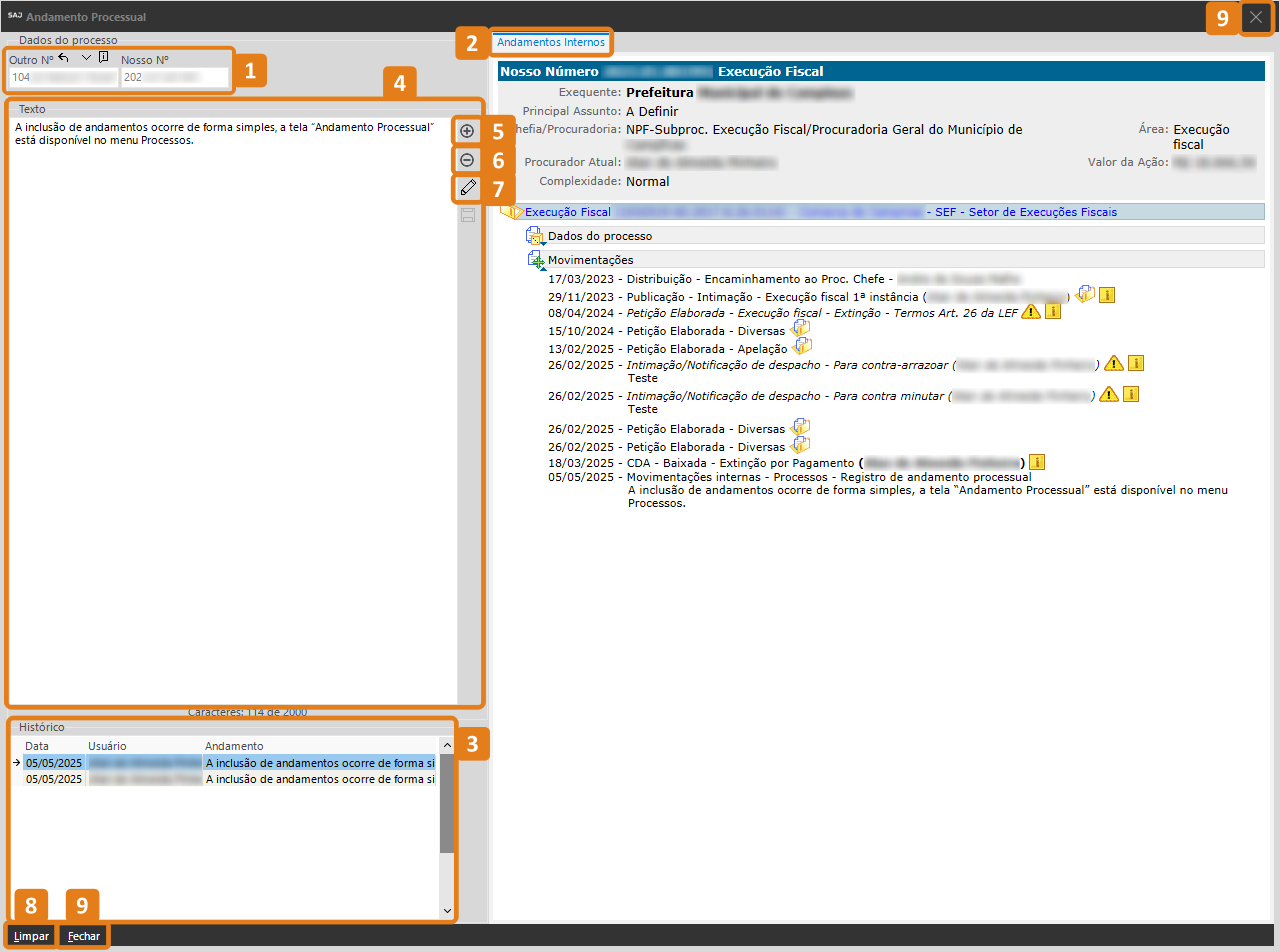
Task: Click the back arrow beside Outro Nº
Action: pos(64,59)
